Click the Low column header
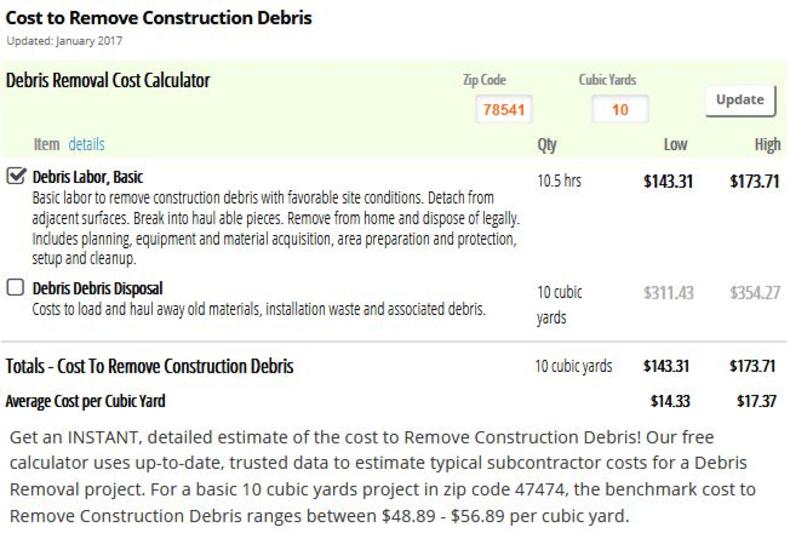 (675, 145)
